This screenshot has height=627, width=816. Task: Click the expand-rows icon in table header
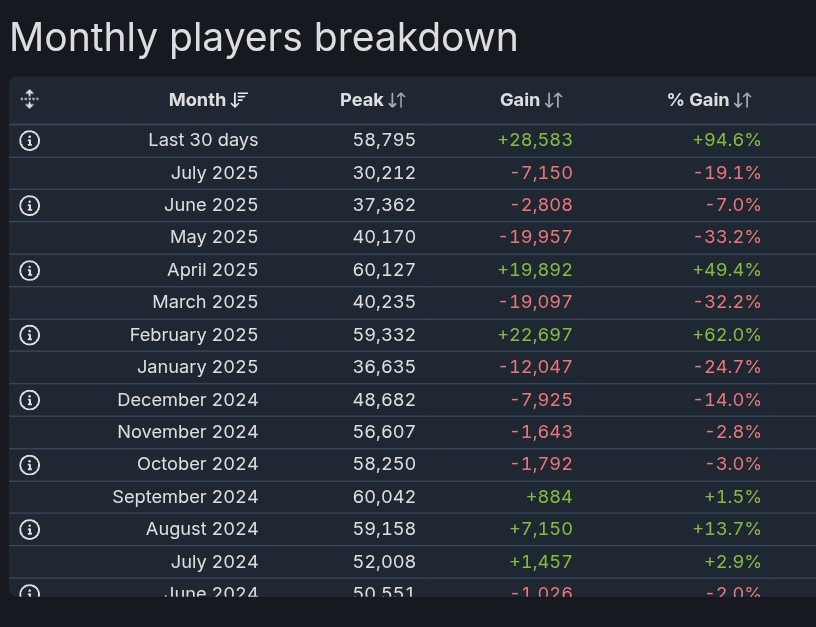point(29,99)
